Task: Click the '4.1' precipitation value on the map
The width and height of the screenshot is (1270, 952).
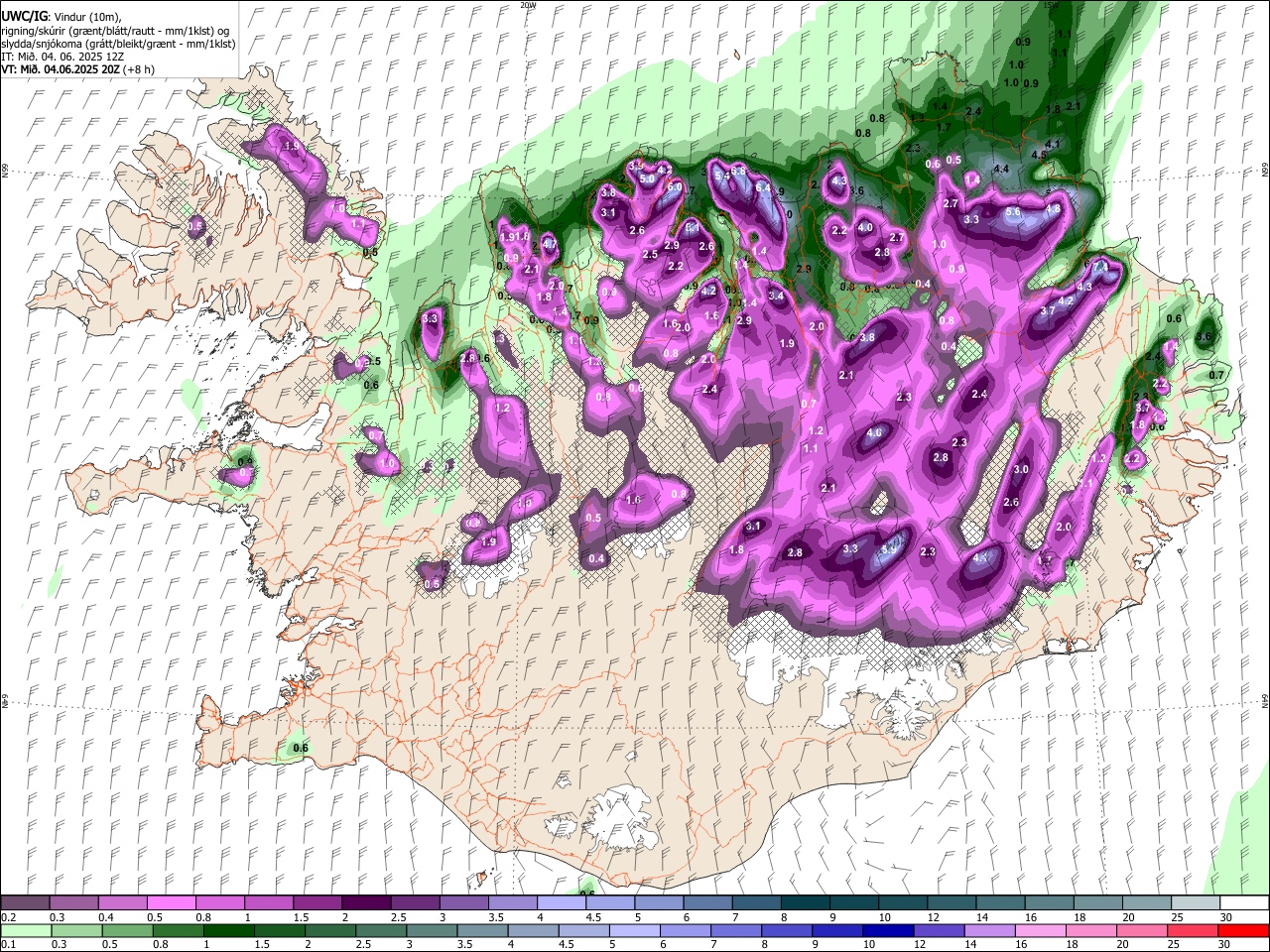Action: coord(1054,145)
